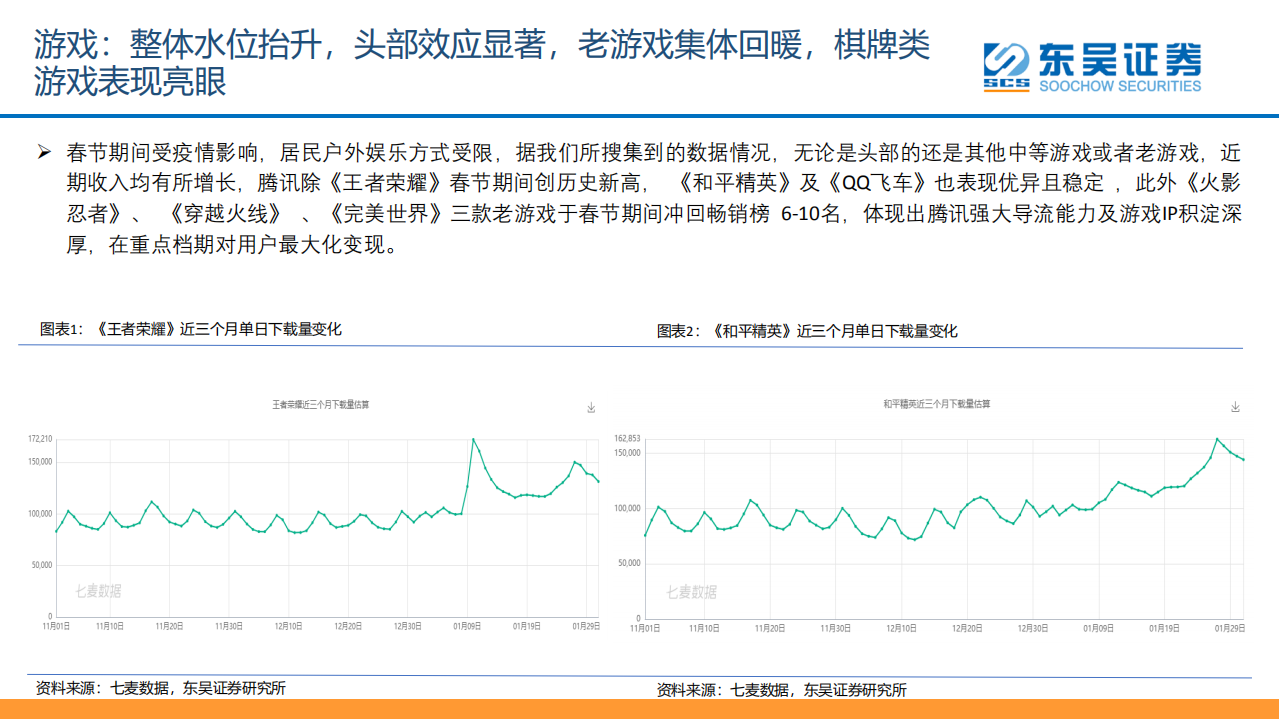The height and width of the screenshot is (719, 1279).
Task: Click the green trend line peak near 01月09日
Action: [x=472, y=438]
